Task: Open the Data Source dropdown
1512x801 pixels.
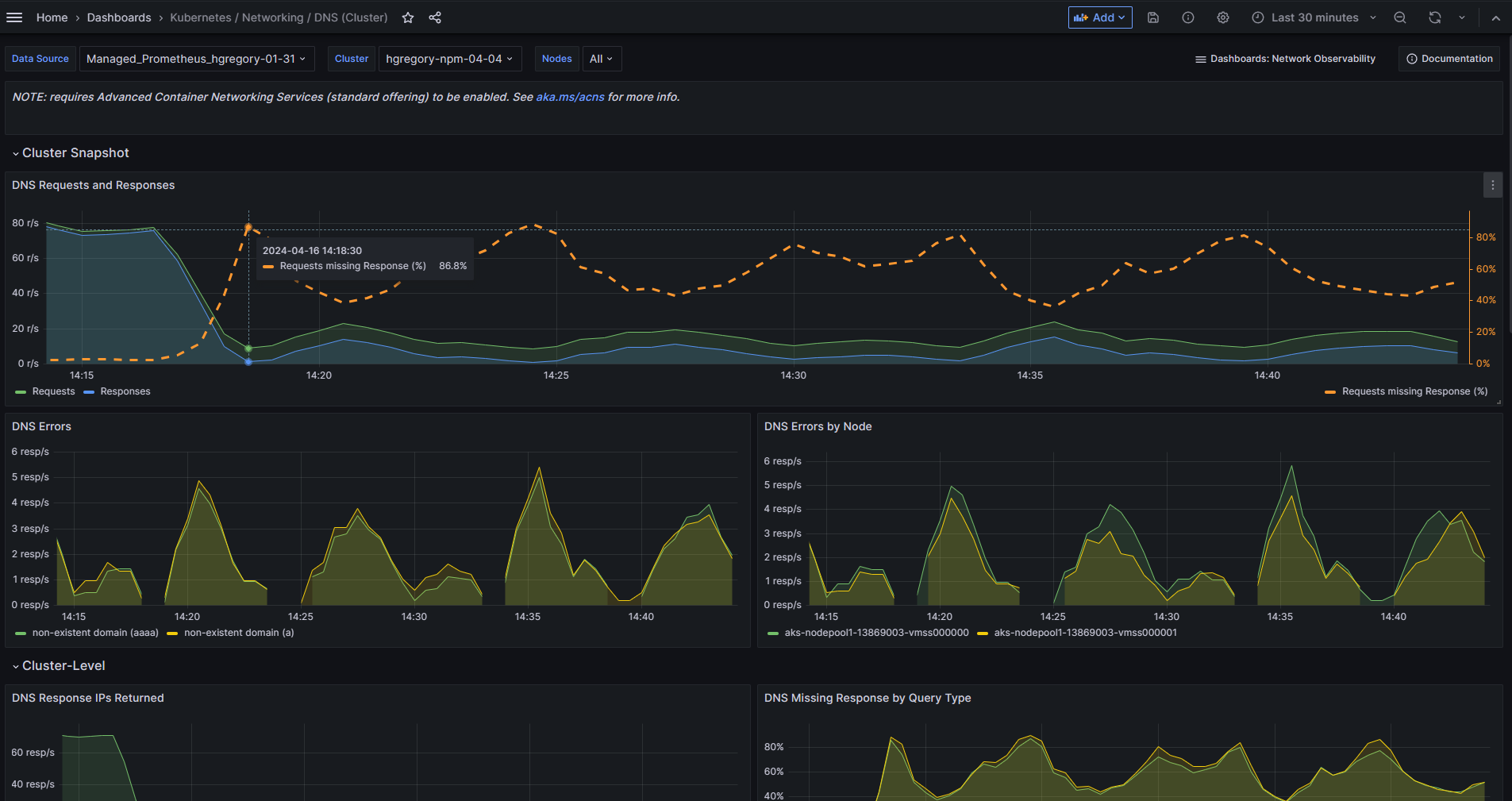Action: (196, 59)
